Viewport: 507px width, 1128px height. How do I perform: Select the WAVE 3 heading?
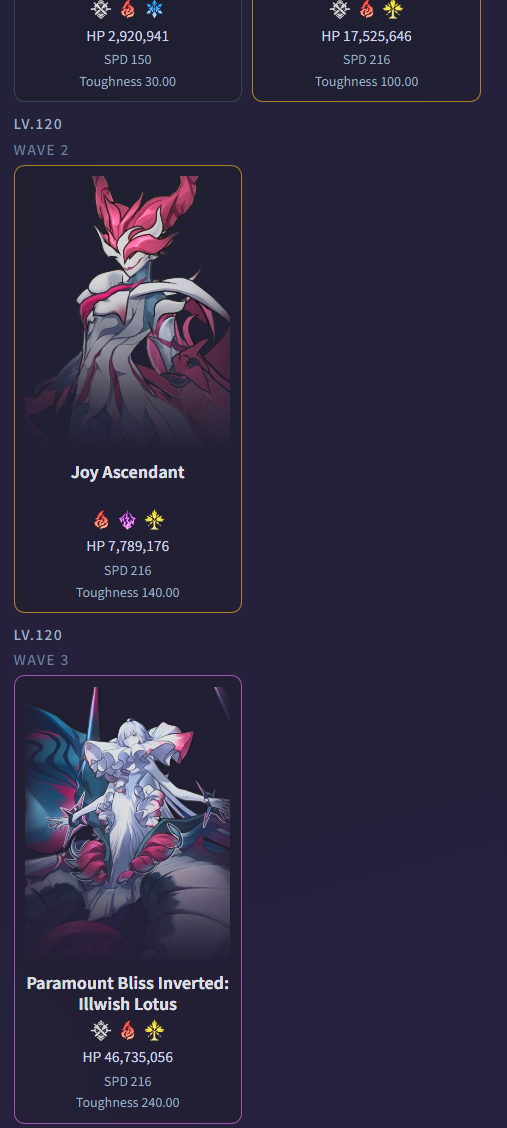coord(41,660)
